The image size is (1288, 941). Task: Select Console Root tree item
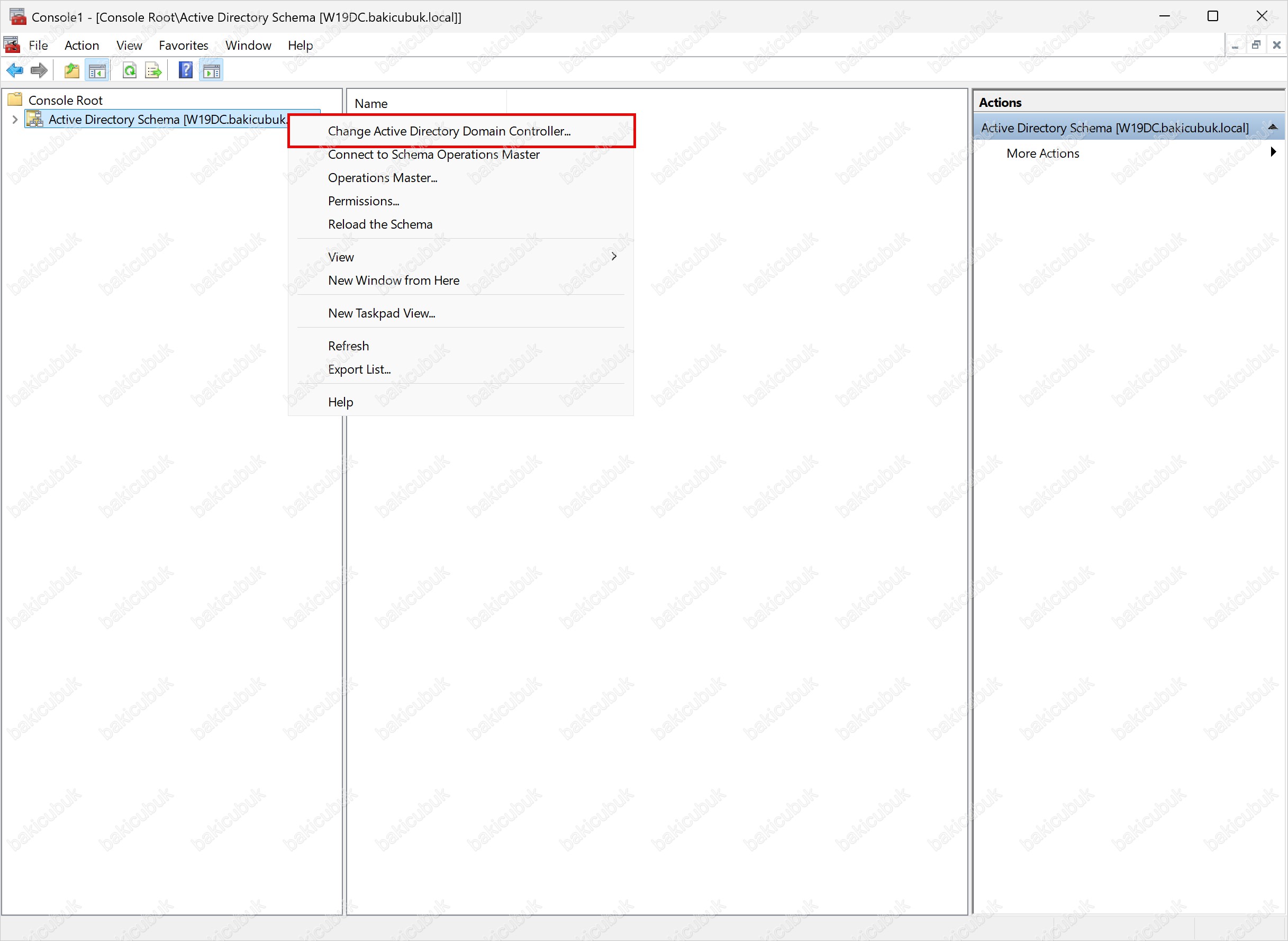65,100
